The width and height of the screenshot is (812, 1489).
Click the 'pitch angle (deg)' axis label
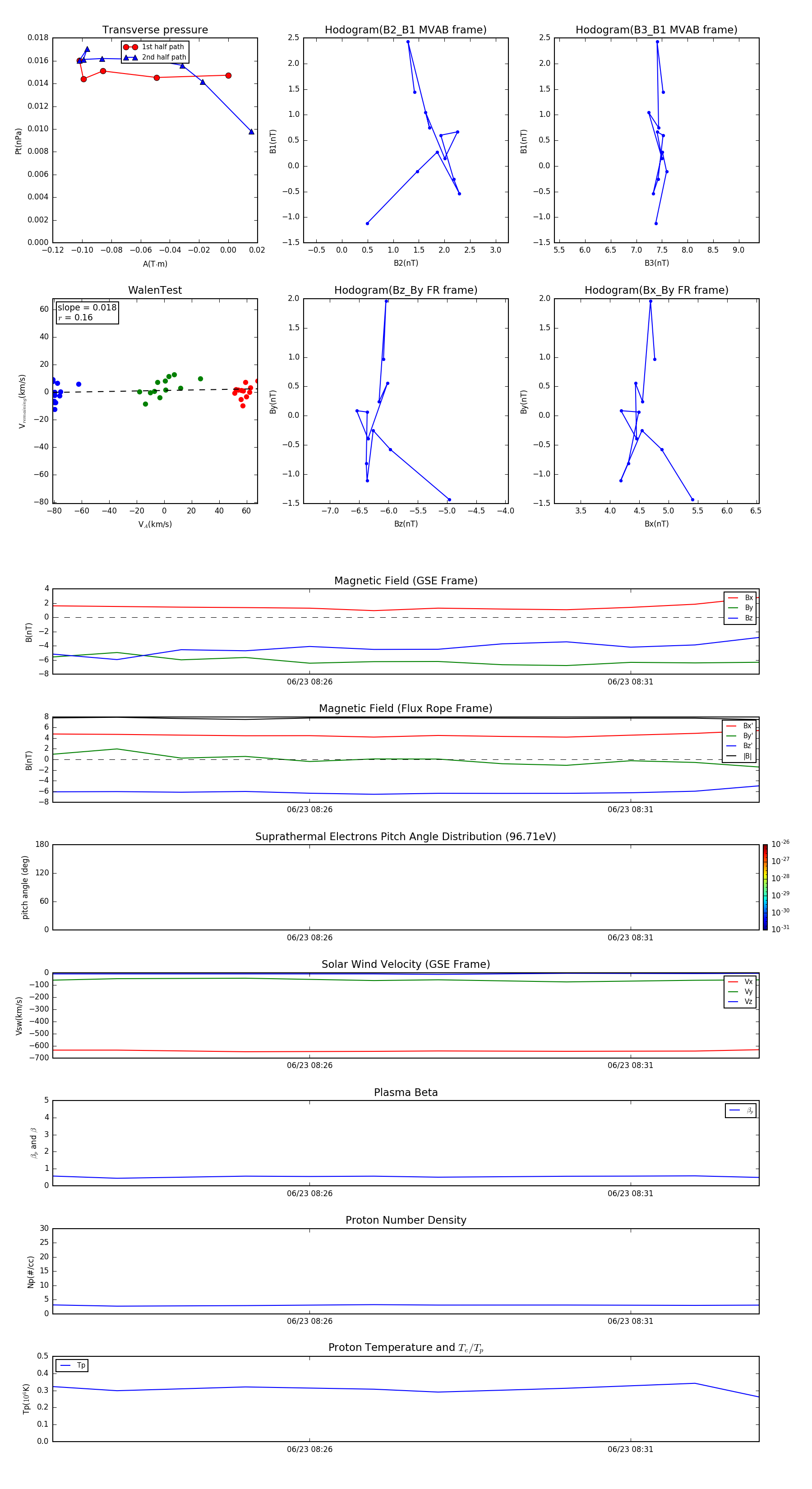(25, 887)
